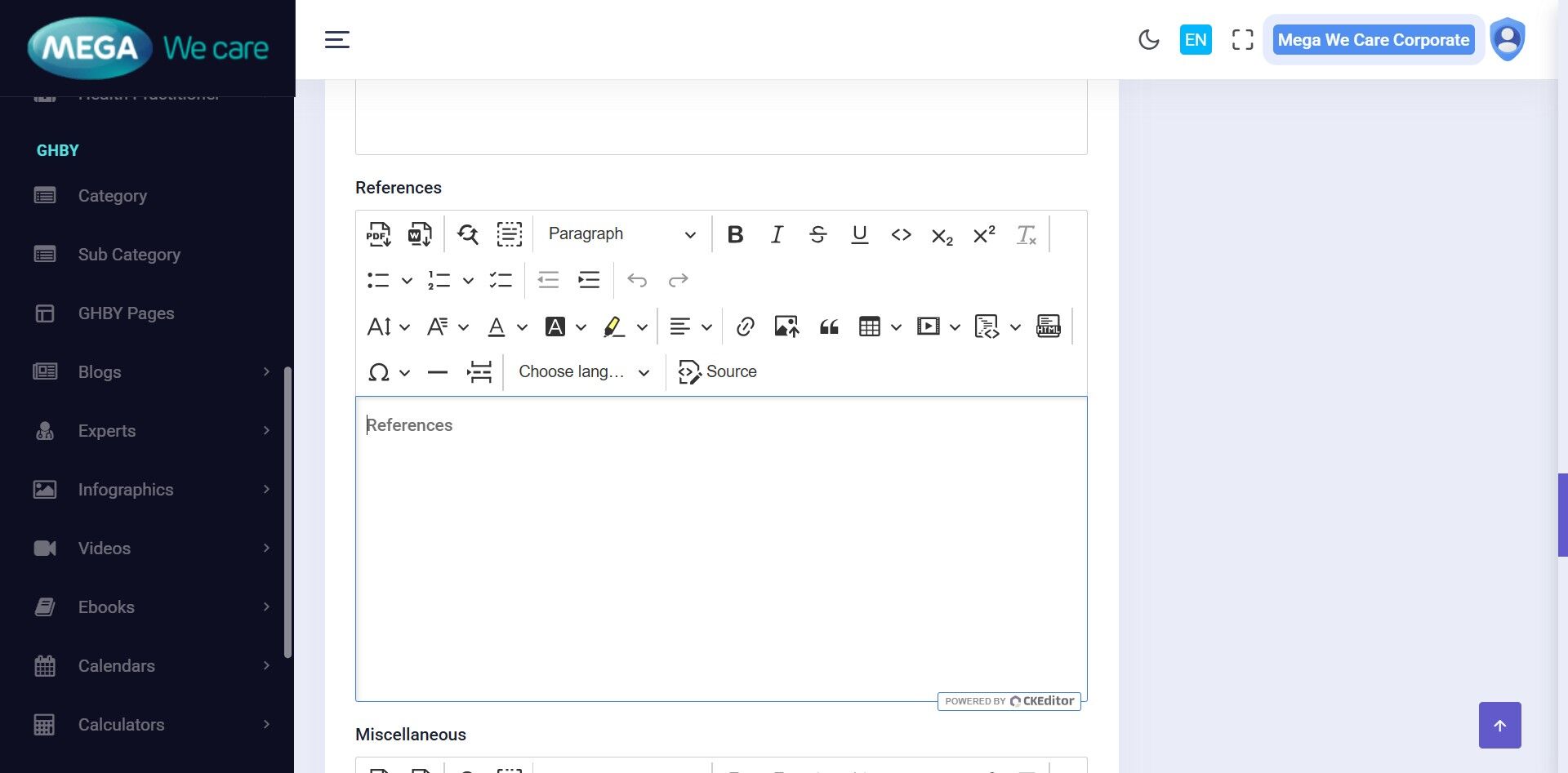Click the Export to PDF icon

click(378, 234)
